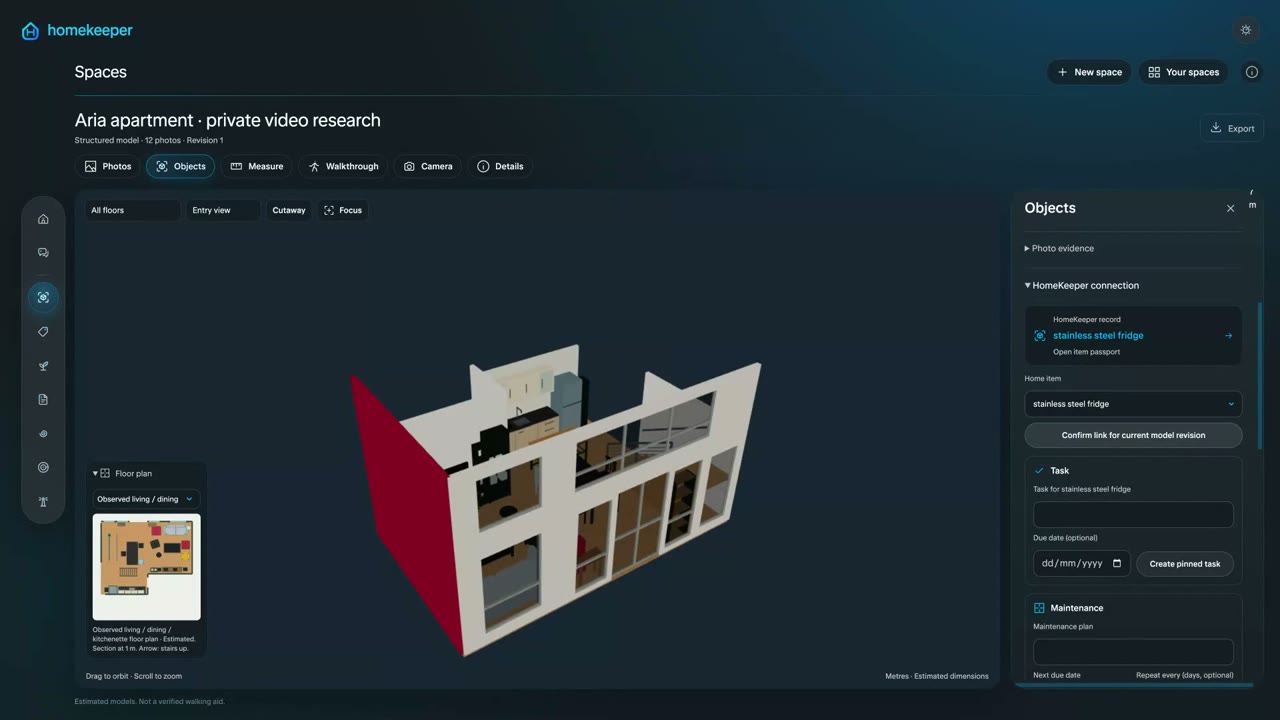This screenshot has width=1280, height=720.
Task: Click the New space button
Action: pos(1090,72)
